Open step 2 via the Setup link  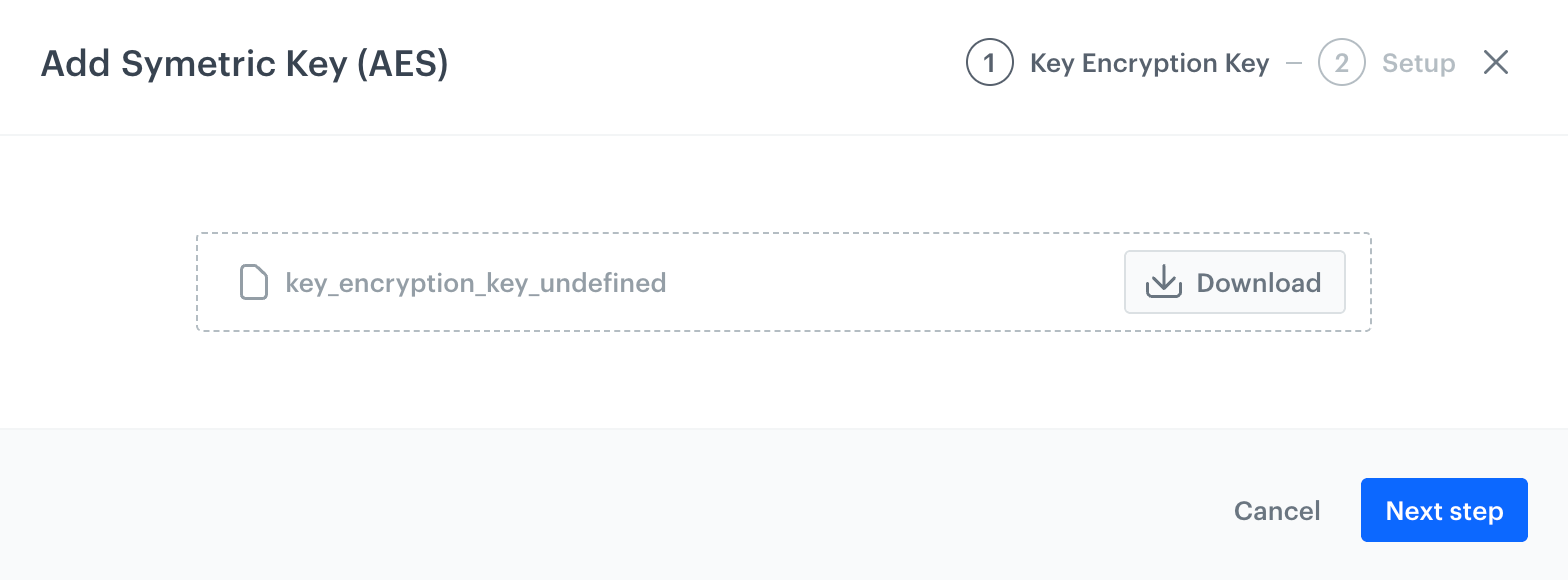(1419, 63)
